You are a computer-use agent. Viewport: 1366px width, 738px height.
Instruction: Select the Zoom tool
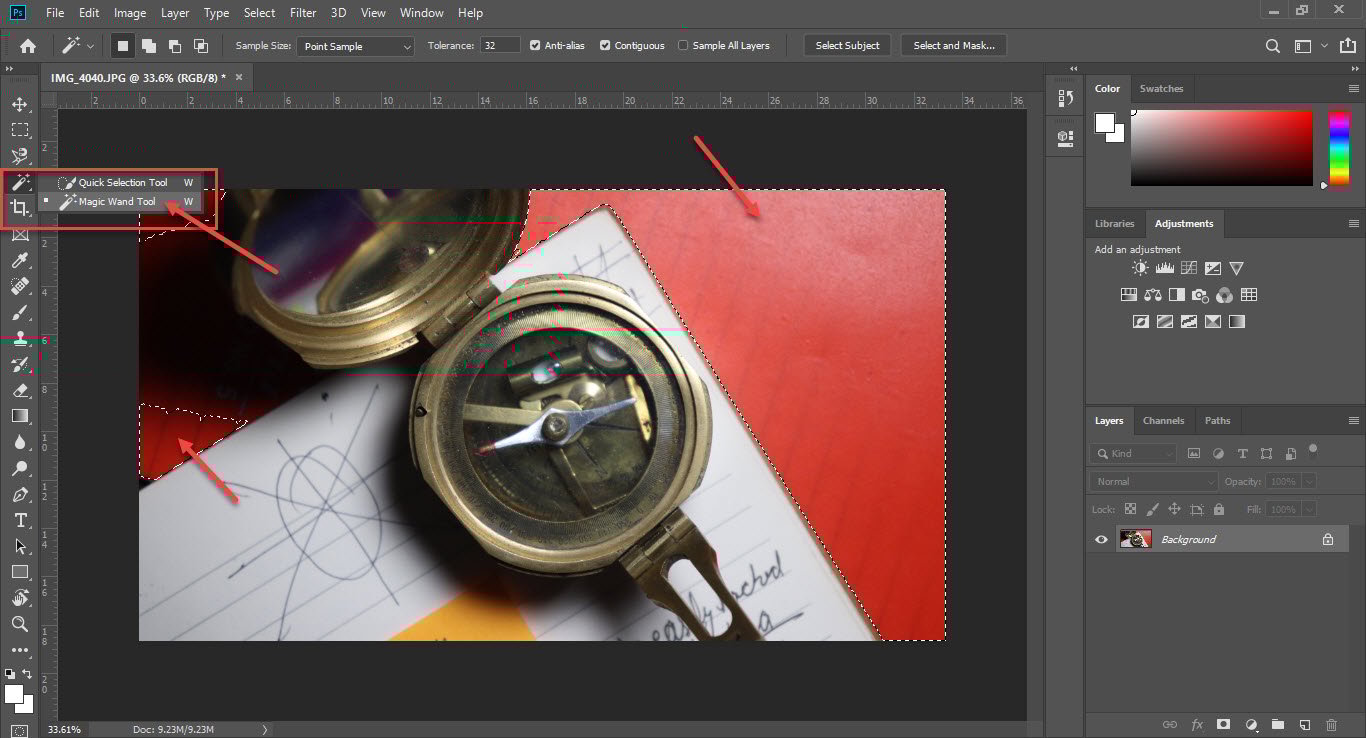pos(20,624)
